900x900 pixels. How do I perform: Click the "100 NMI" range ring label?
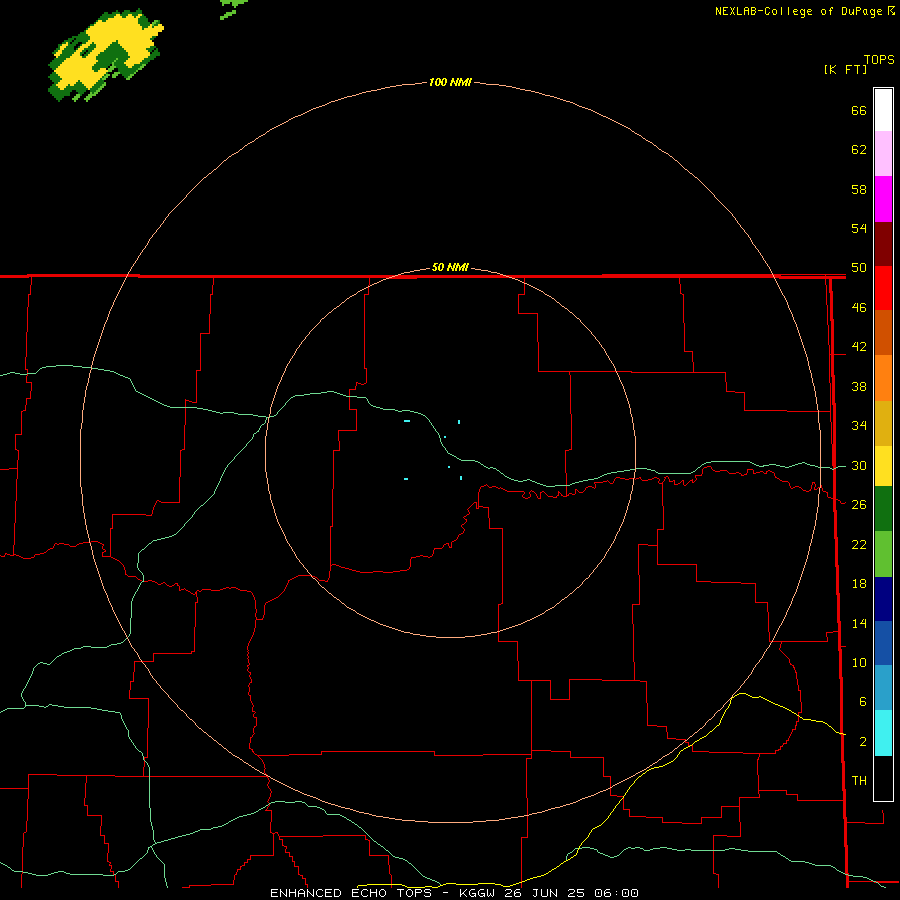click(450, 83)
